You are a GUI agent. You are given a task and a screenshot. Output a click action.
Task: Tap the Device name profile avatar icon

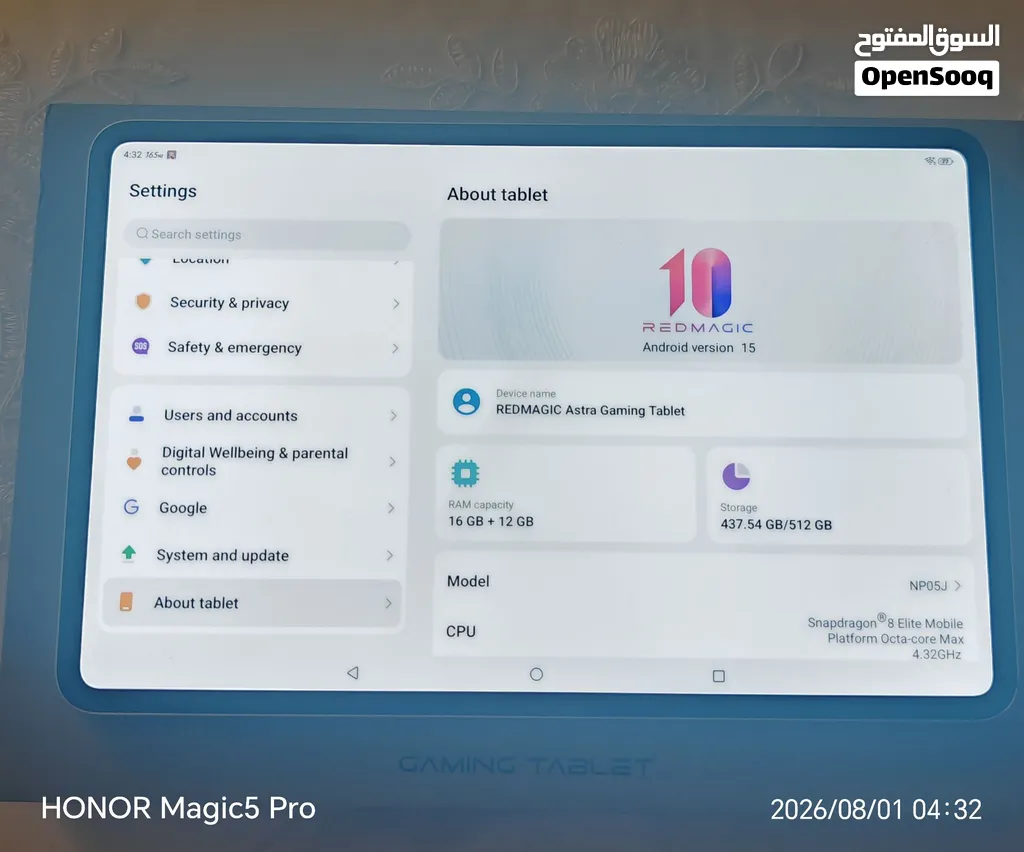click(x=466, y=402)
